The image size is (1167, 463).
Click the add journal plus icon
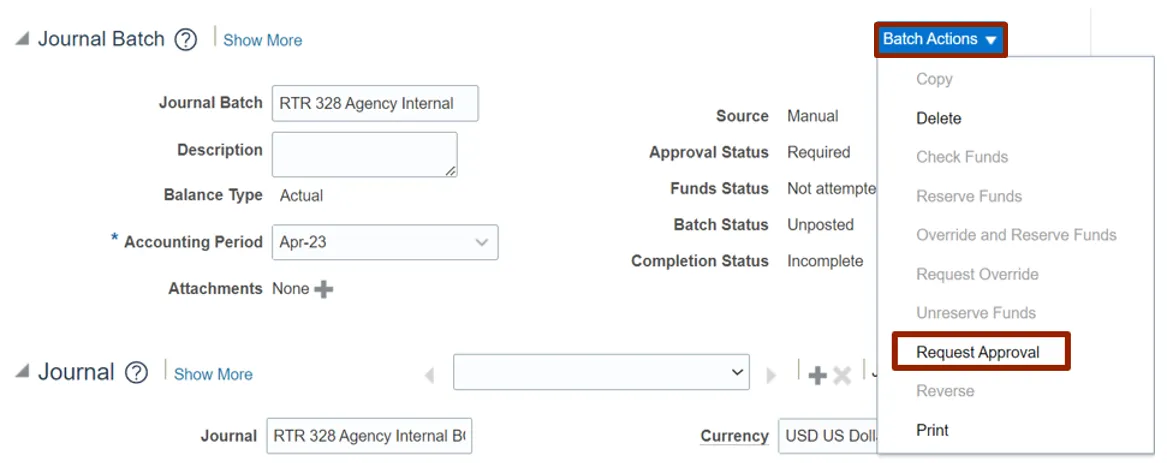817,376
